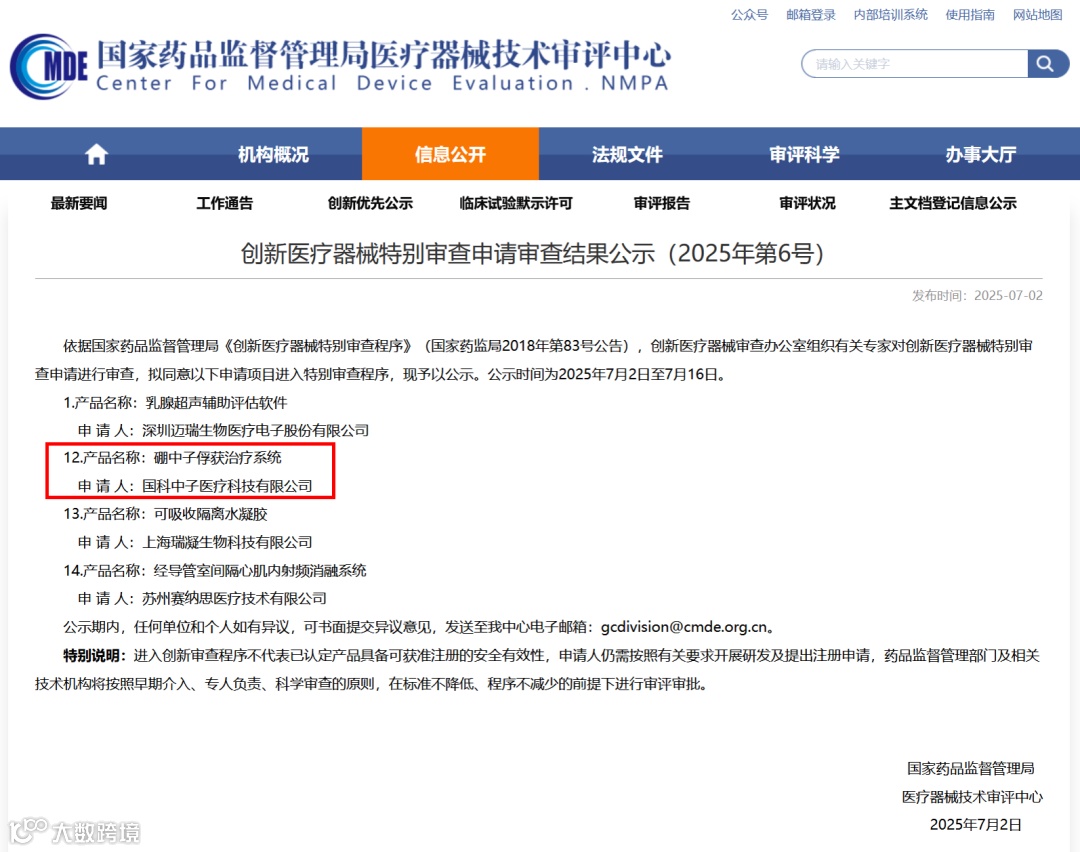Click signature line 国家药品监督管理局
The height and width of the screenshot is (852, 1080).
click(x=970, y=768)
